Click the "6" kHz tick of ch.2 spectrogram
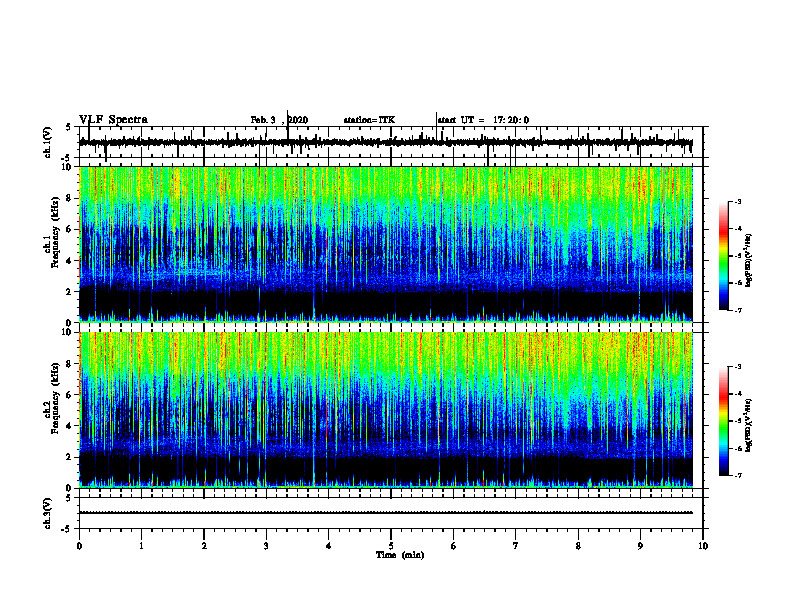The image size is (792, 612). 69,395
